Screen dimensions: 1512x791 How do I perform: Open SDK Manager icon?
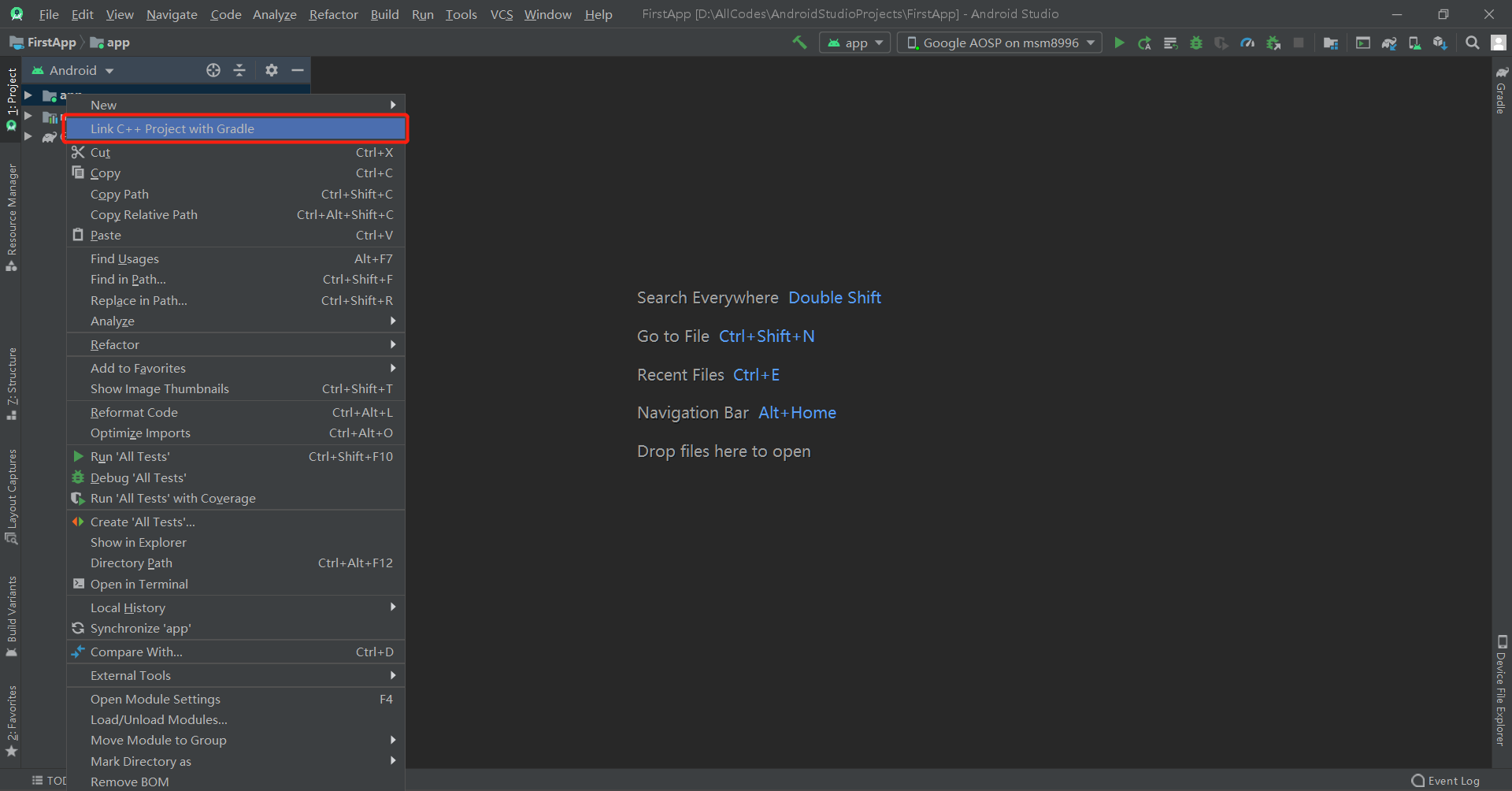1440,43
